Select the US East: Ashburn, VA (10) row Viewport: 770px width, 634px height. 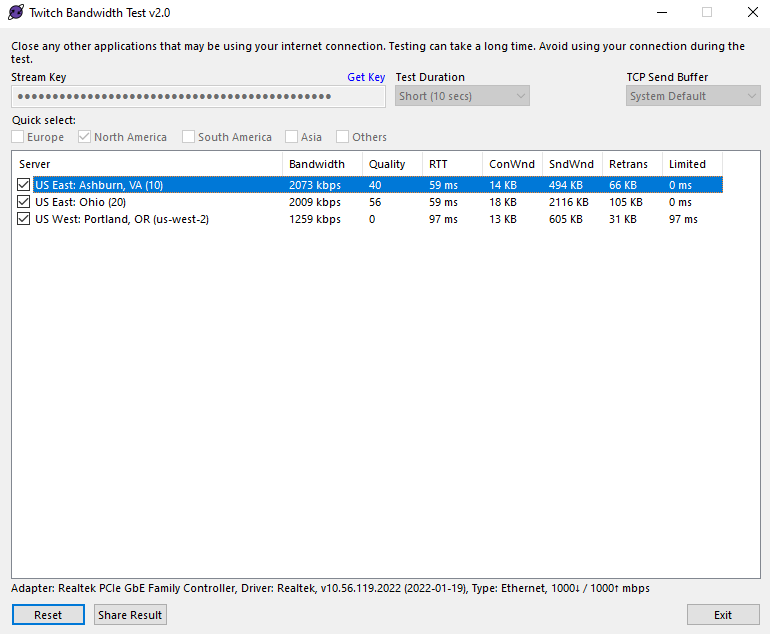[x=378, y=185]
